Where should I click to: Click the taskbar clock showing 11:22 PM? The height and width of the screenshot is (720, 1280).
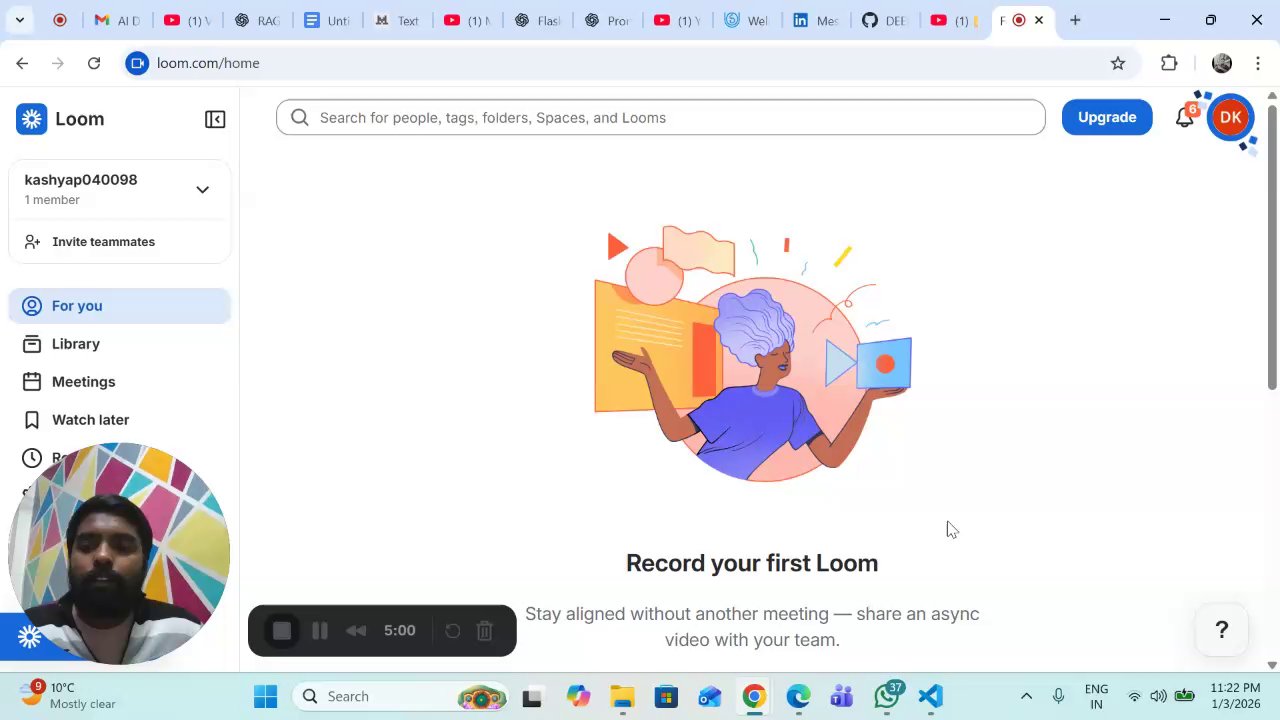click(x=1235, y=696)
